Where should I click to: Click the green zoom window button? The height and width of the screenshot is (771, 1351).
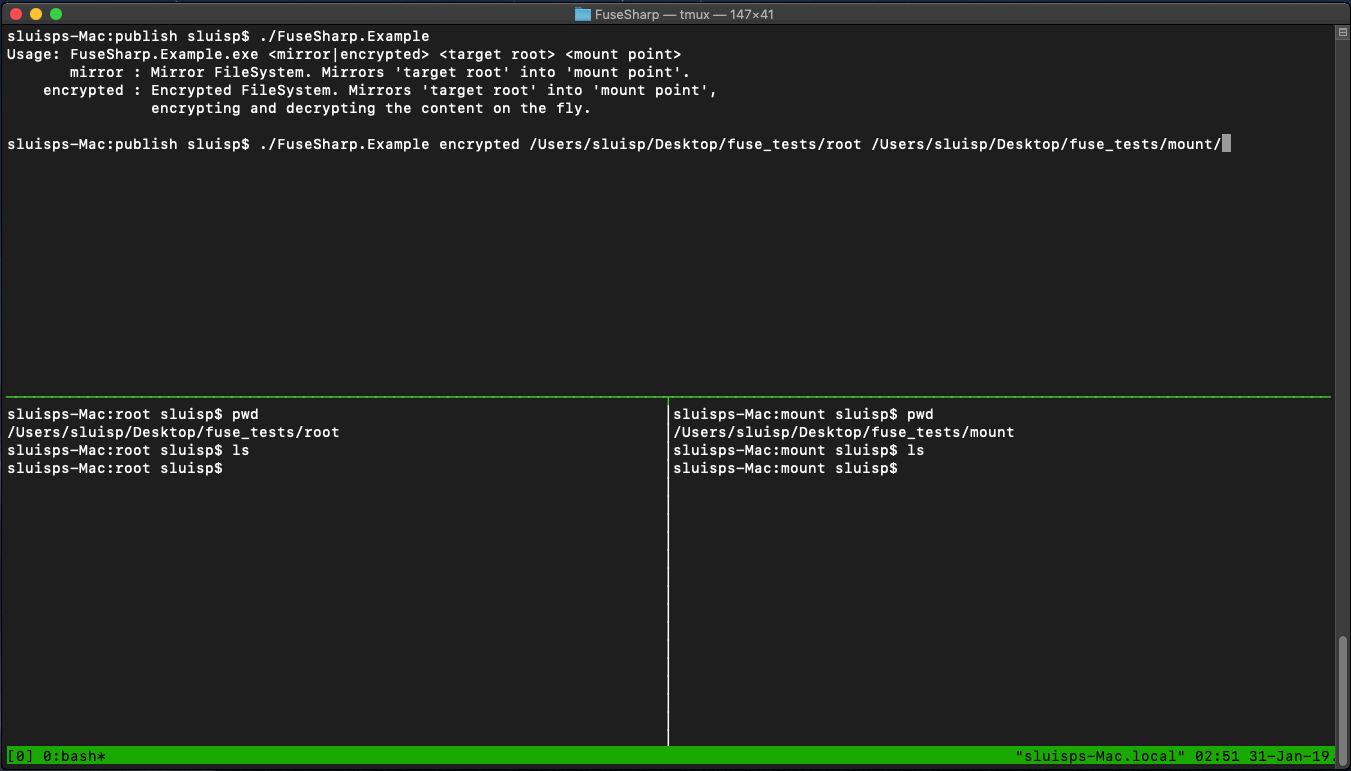[x=56, y=14]
